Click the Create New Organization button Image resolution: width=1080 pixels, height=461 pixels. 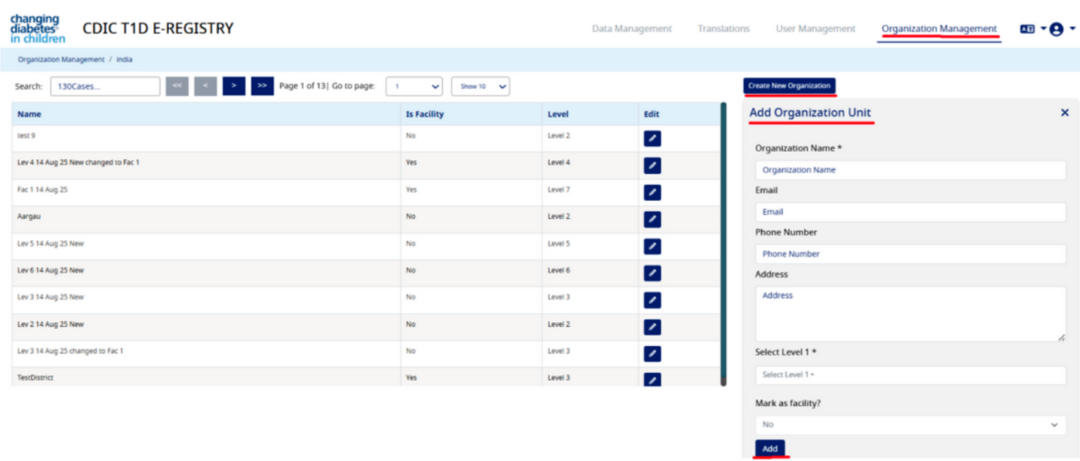point(789,86)
